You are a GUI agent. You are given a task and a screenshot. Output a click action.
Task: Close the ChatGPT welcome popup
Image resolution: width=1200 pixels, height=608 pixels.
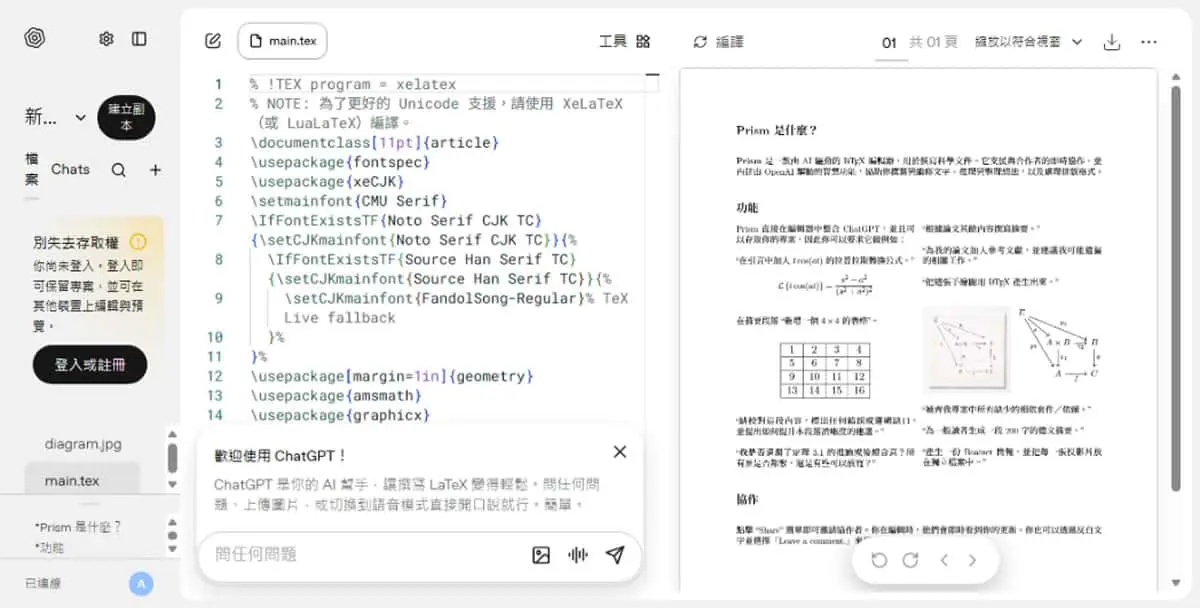point(620,452)
